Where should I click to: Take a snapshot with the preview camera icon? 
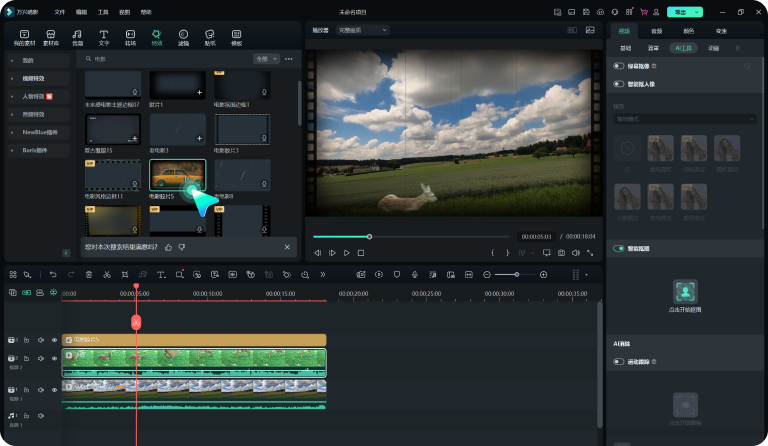pos(561,253)
